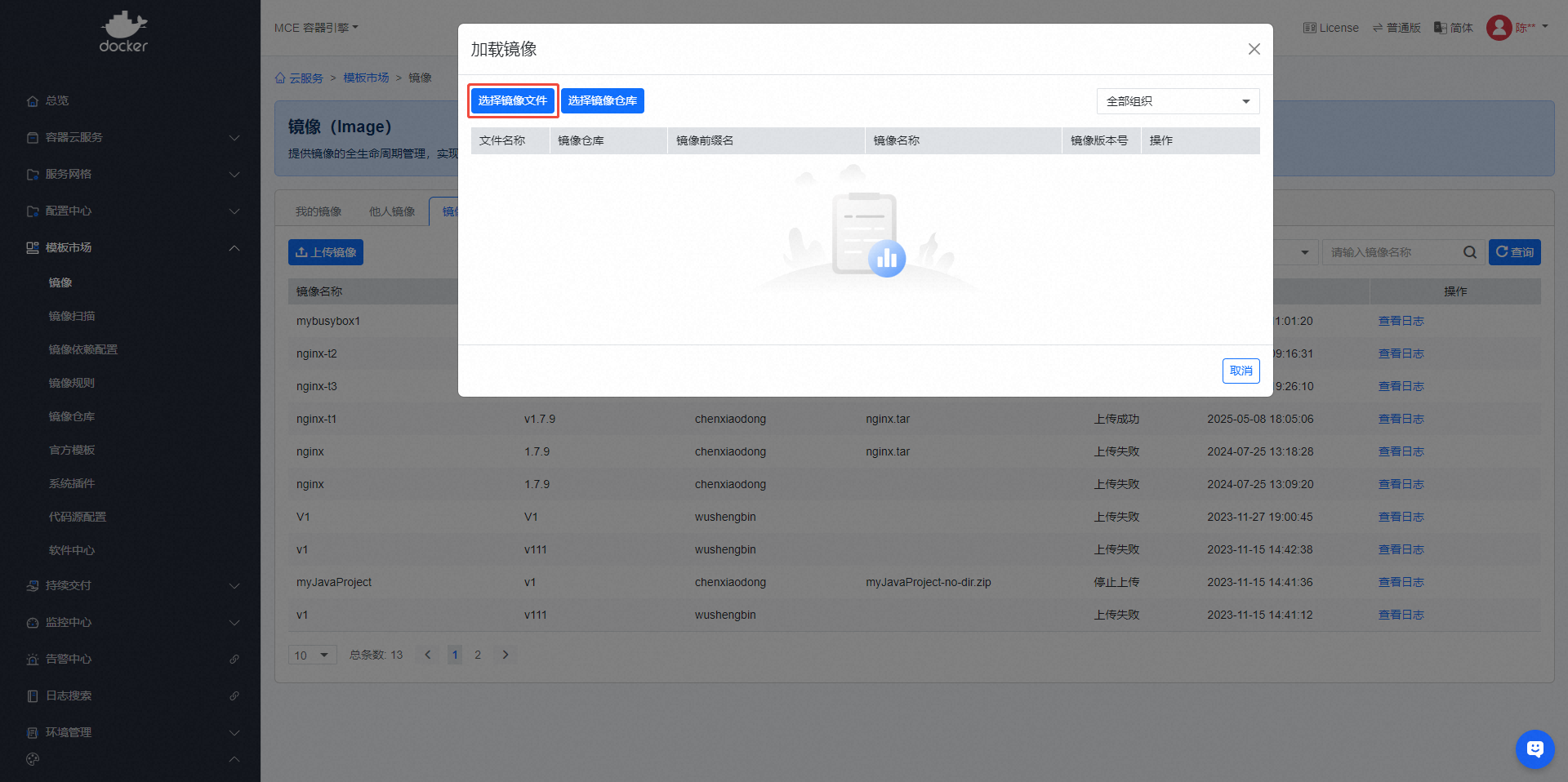The height and width of the screenshot is (782, 1568).
Task: Close the 加载镜像 dialog
Action: [1254, 49]
